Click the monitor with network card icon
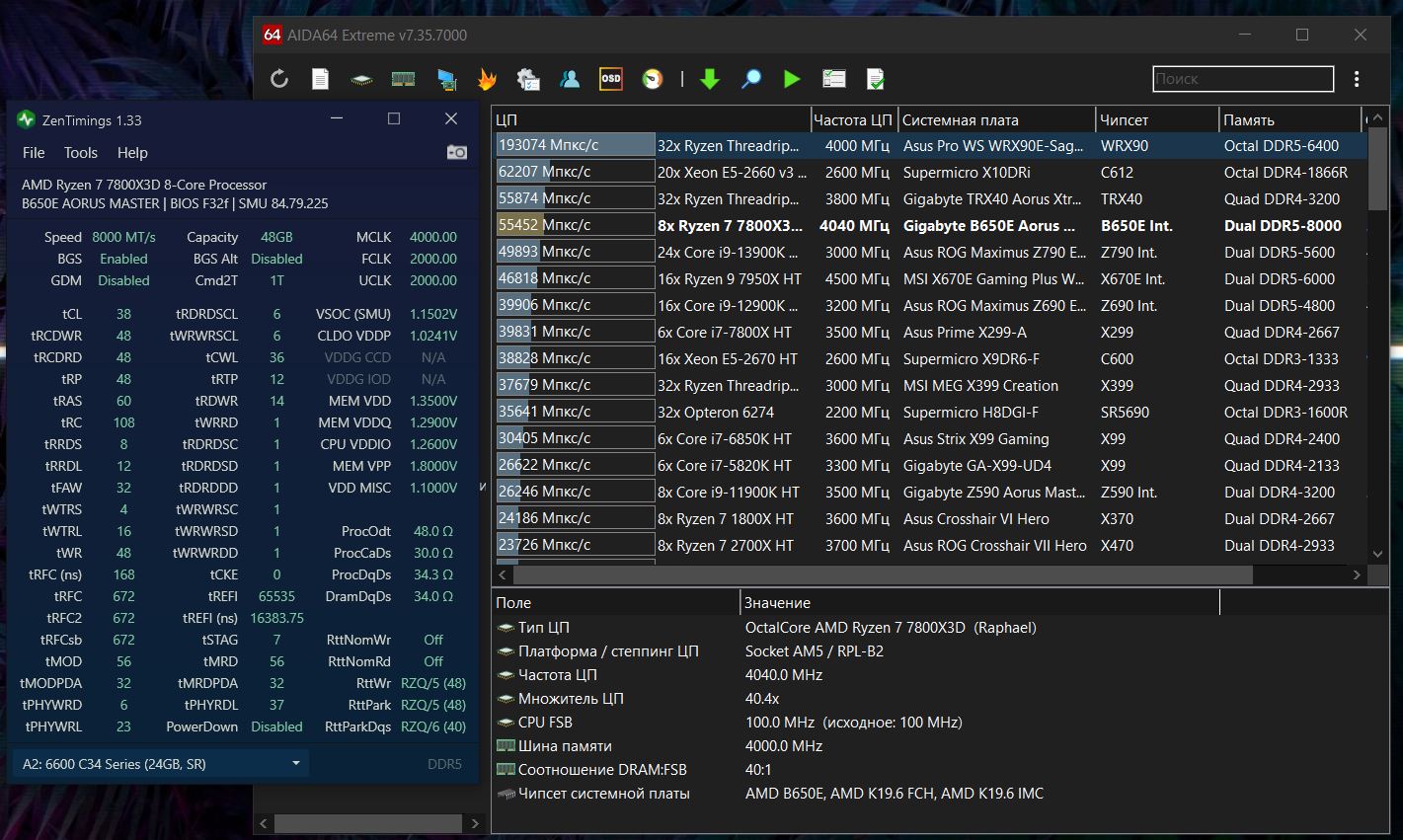The height and width of the screenshot is (840, 1403). pos(447,79)
